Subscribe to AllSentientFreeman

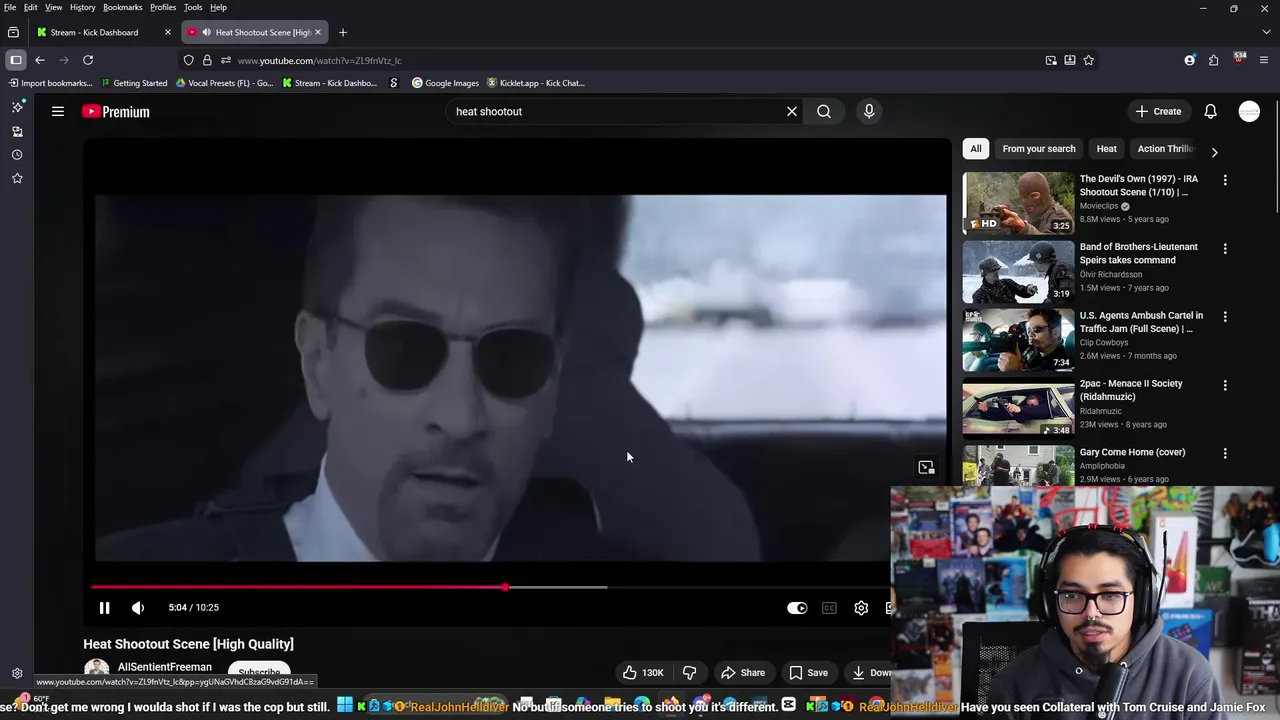(259, 672)
